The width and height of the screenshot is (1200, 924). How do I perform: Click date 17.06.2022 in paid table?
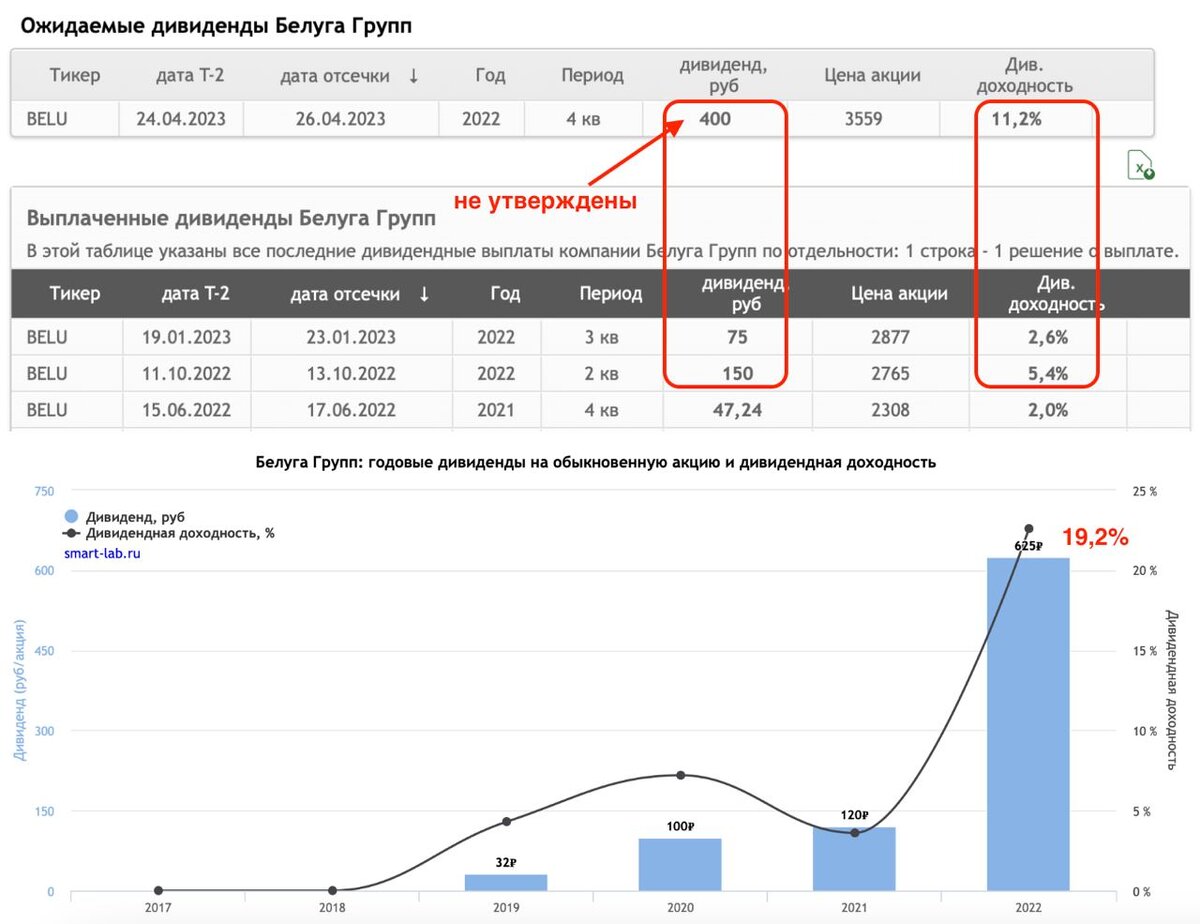[x=350, y=410]
